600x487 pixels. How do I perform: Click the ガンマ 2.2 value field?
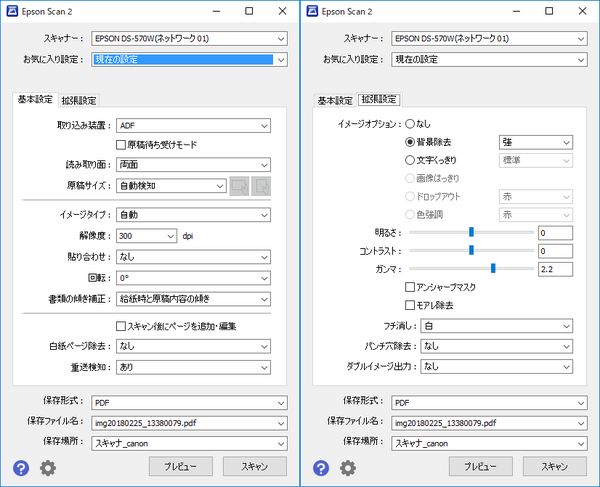pyautogui.click(x=555, y=269)
